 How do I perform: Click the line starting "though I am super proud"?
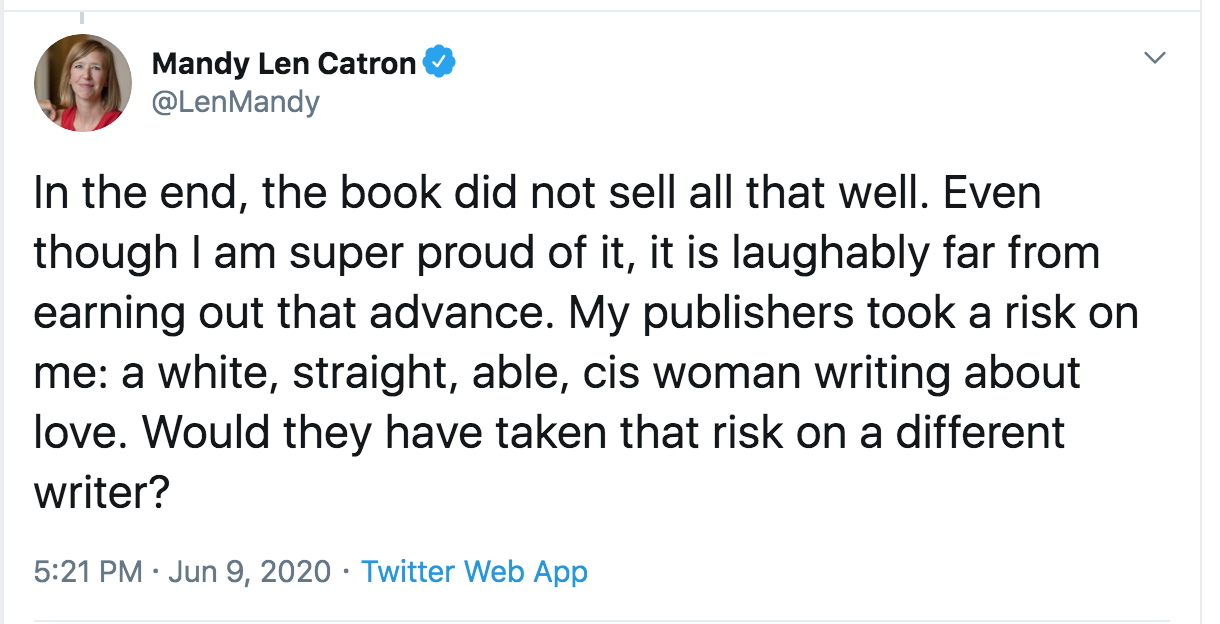click(x=567, y=254)
